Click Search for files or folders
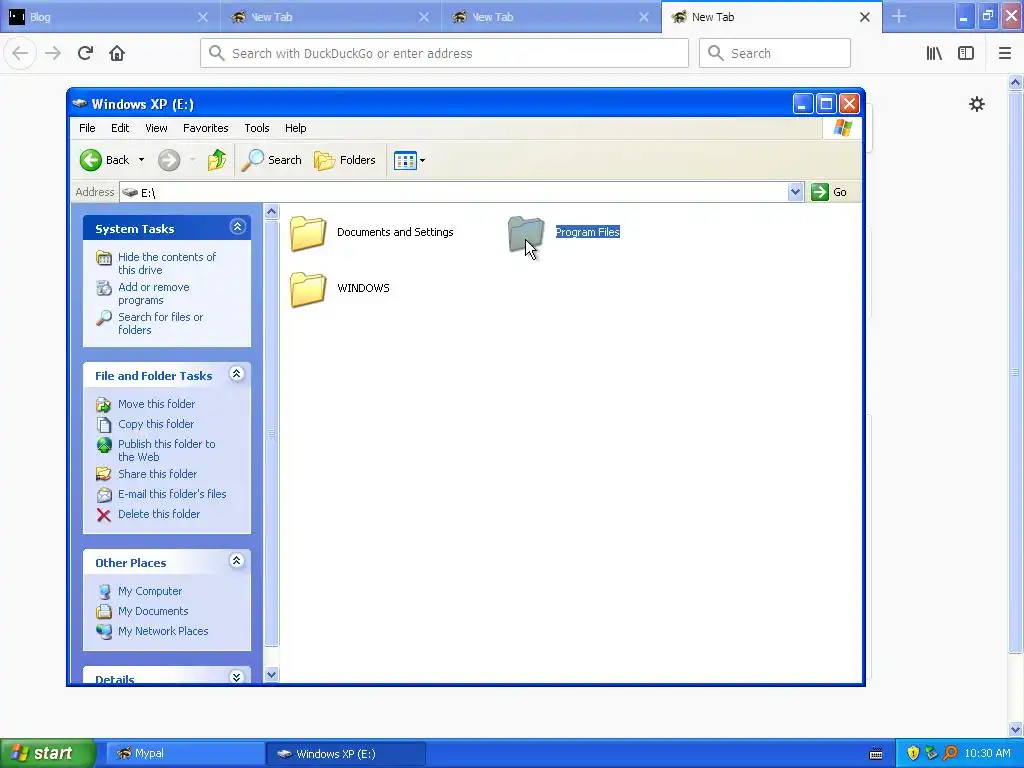The image size is (1024, 768). (x=160, y=323)
